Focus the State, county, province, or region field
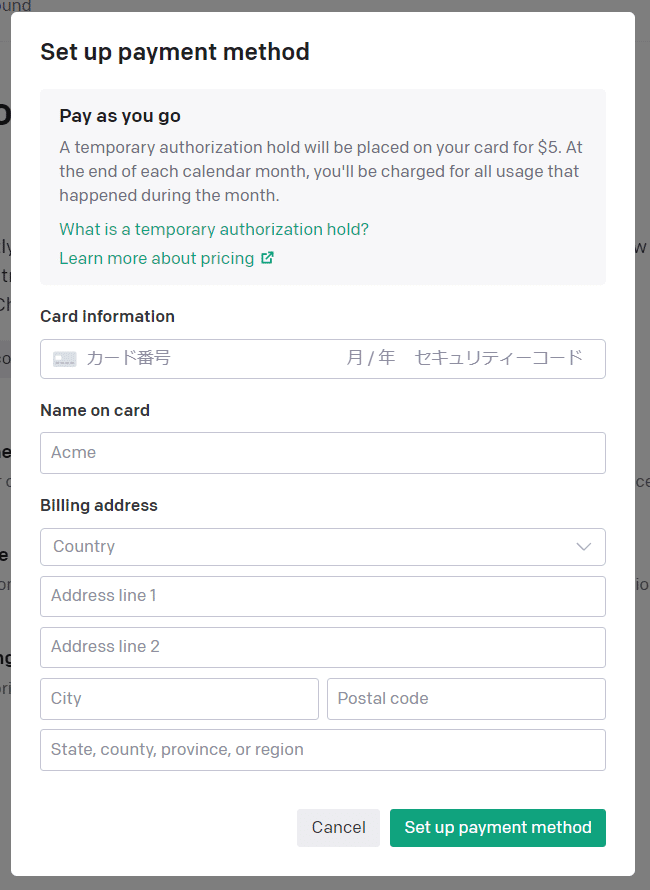650x890 pixels. tap(322, 750)
